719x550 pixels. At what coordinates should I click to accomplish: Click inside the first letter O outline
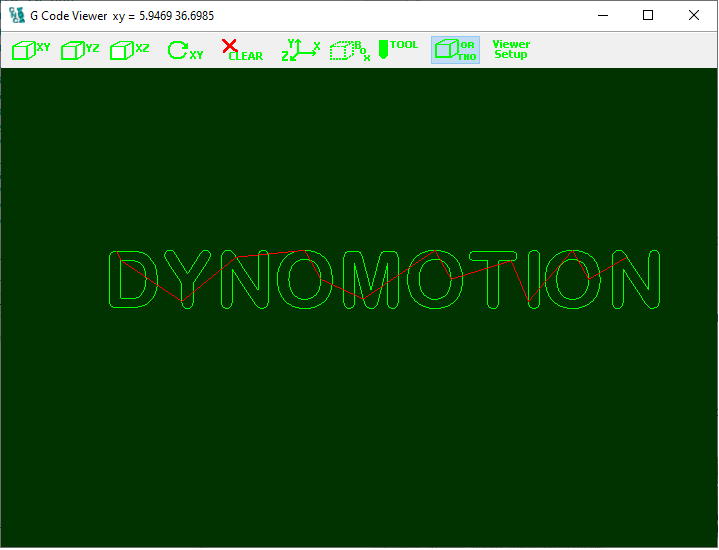point(306,279)
